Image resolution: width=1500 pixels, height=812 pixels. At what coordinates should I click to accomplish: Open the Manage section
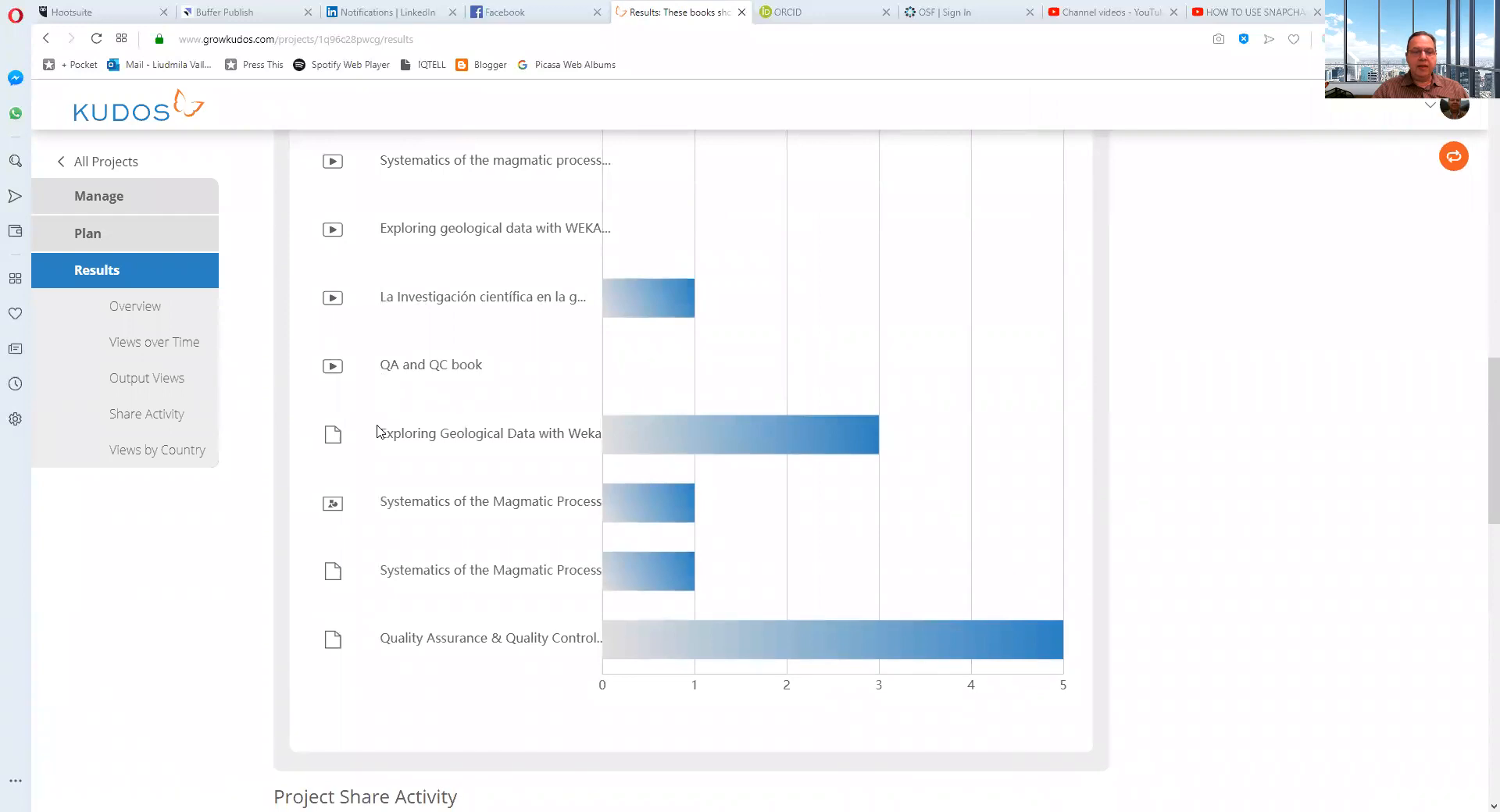[x=125, y=196]
